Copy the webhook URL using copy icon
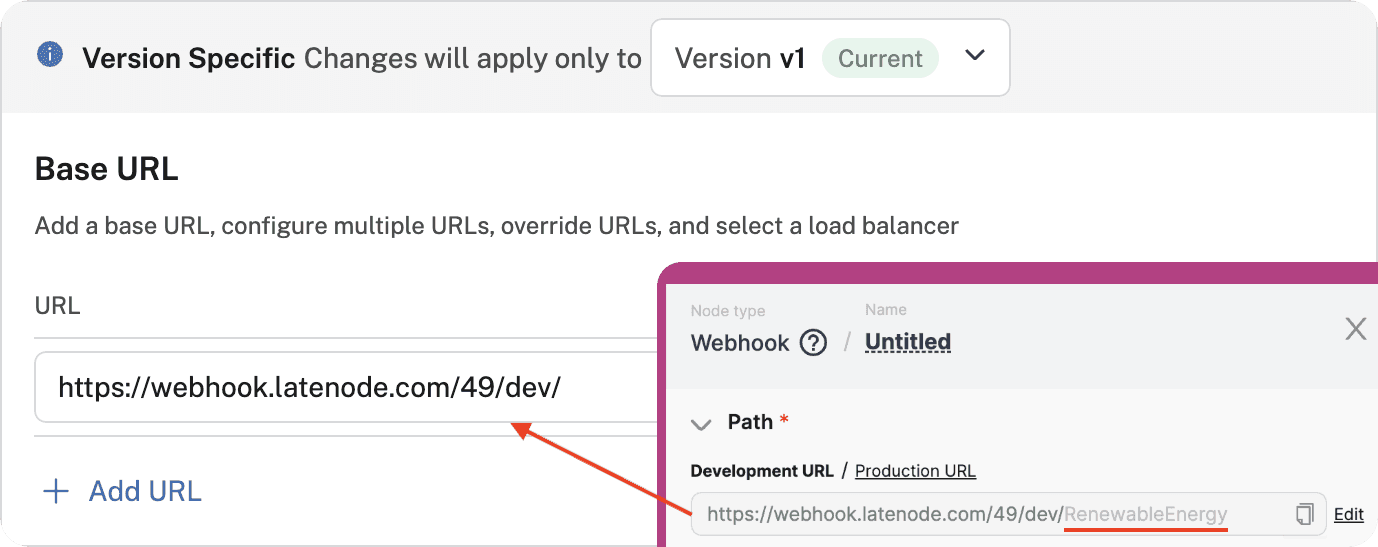Viewport: 1378px width, 547px height. click(1304, 514)
